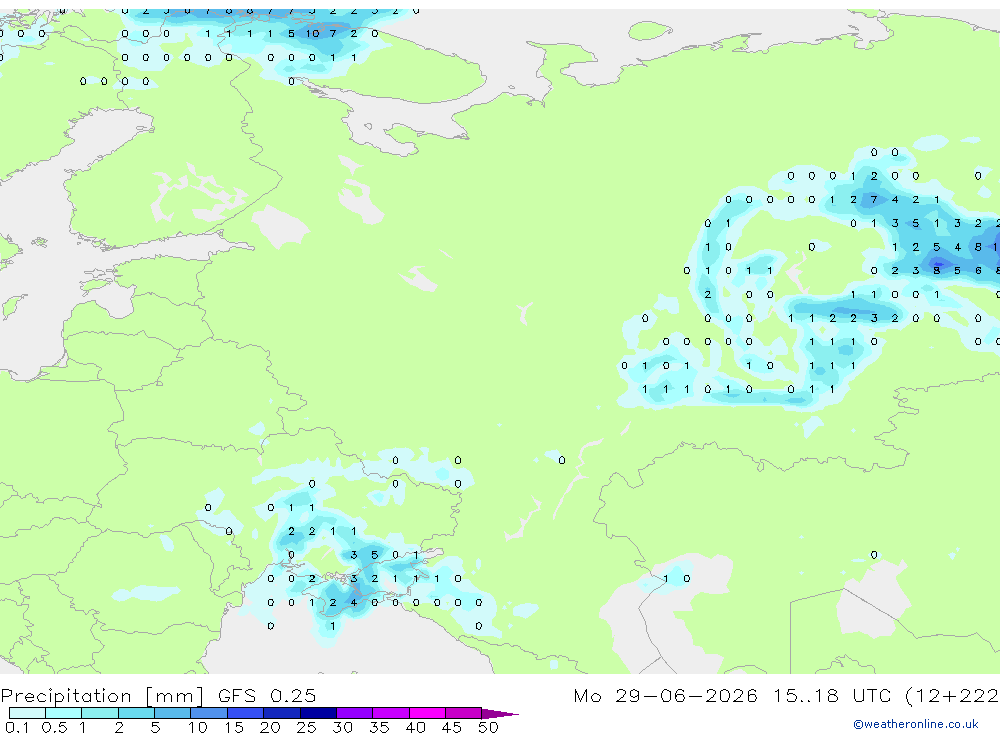Select the 45–50 mm legend color swatch
Screen dimensions: 1000x733
tap(463, 713)
